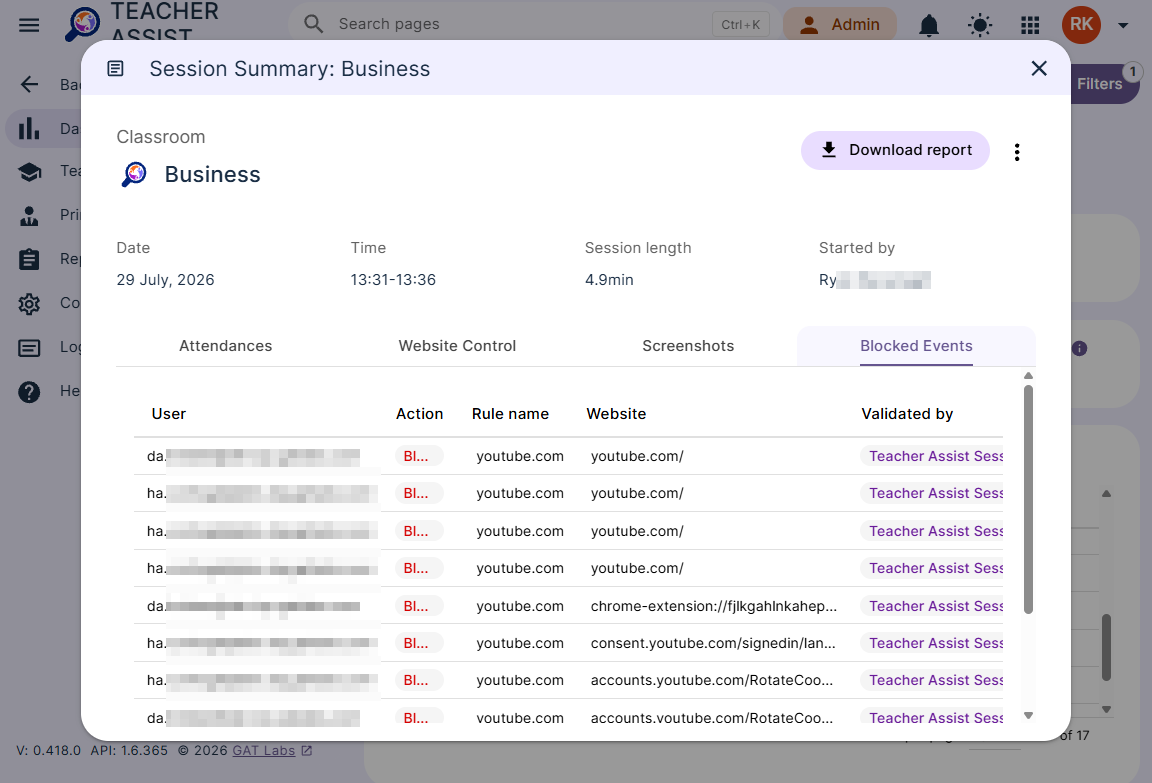Open the hamburger navigation menu
Screen dimensions: 1152x783
pyautogui.click(x=29, y=25)
